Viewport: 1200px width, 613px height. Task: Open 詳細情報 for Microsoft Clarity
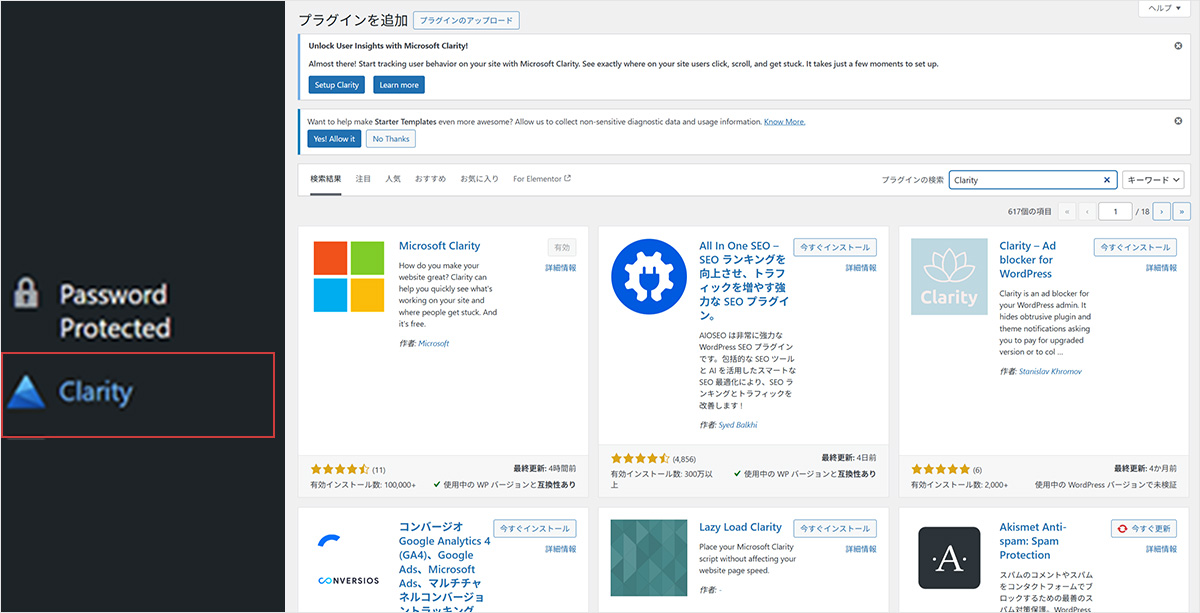point(561,268)
